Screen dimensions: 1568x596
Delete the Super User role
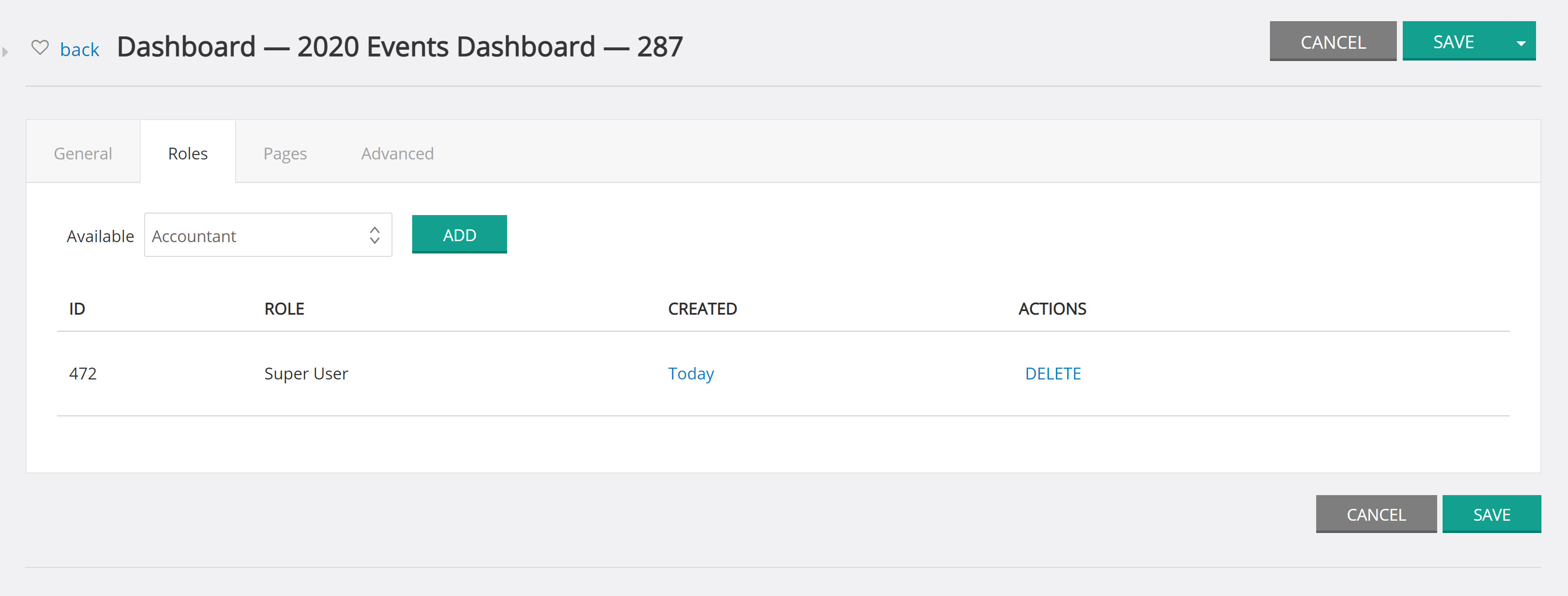[1053, 373]
